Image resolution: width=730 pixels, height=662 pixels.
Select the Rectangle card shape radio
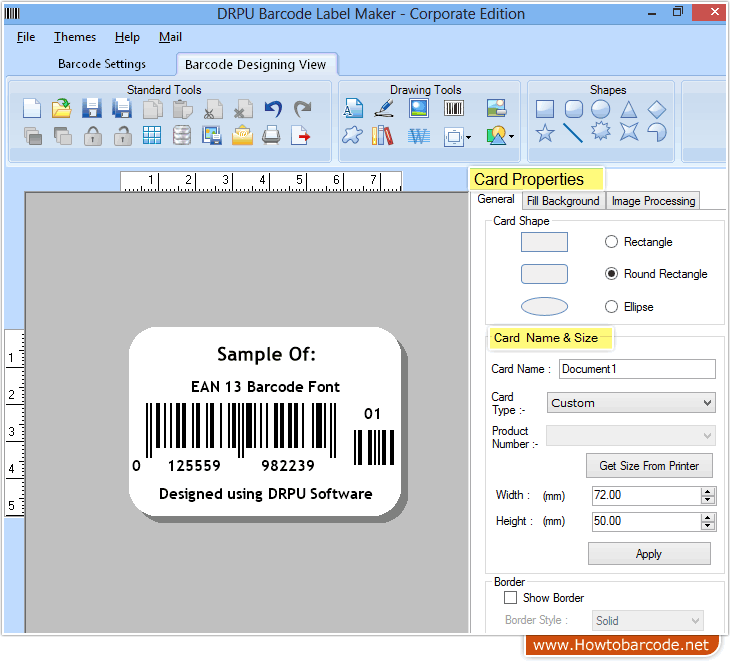point(611,242)
